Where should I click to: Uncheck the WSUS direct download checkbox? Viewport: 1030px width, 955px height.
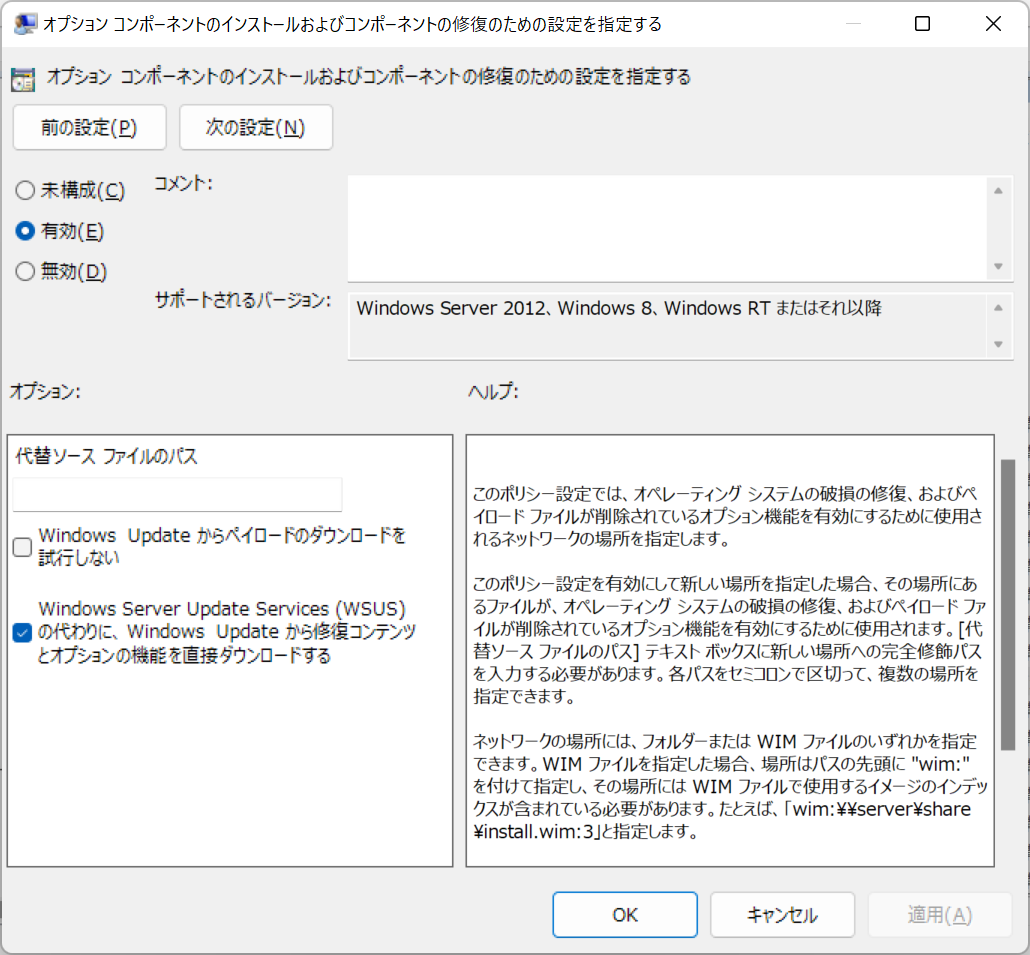(x=22, y=633)
